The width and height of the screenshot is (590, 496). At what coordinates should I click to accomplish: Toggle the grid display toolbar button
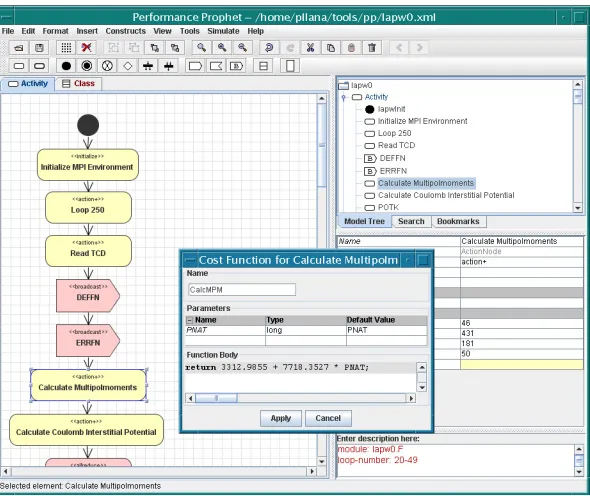click(66, 48)
